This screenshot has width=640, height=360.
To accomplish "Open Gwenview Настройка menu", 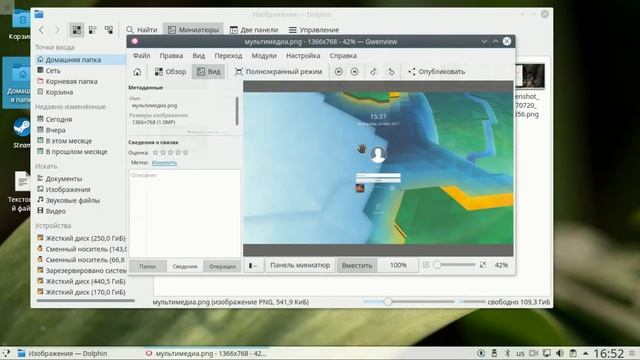I will click(x=303, y=56).
